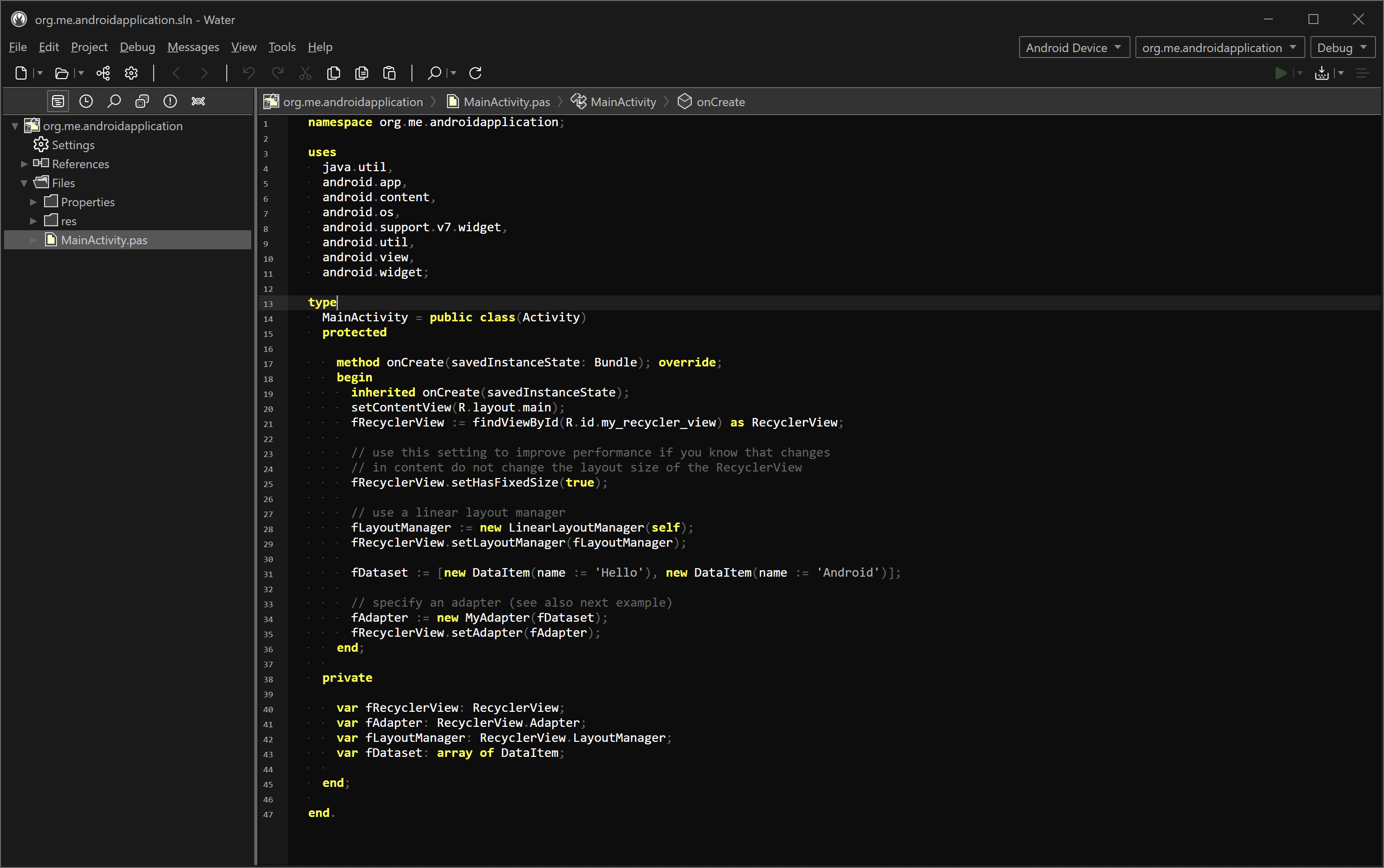Click the Open folder toolbar icon
Viewport: 1384px width, 868px height.
tap(62, 73)
